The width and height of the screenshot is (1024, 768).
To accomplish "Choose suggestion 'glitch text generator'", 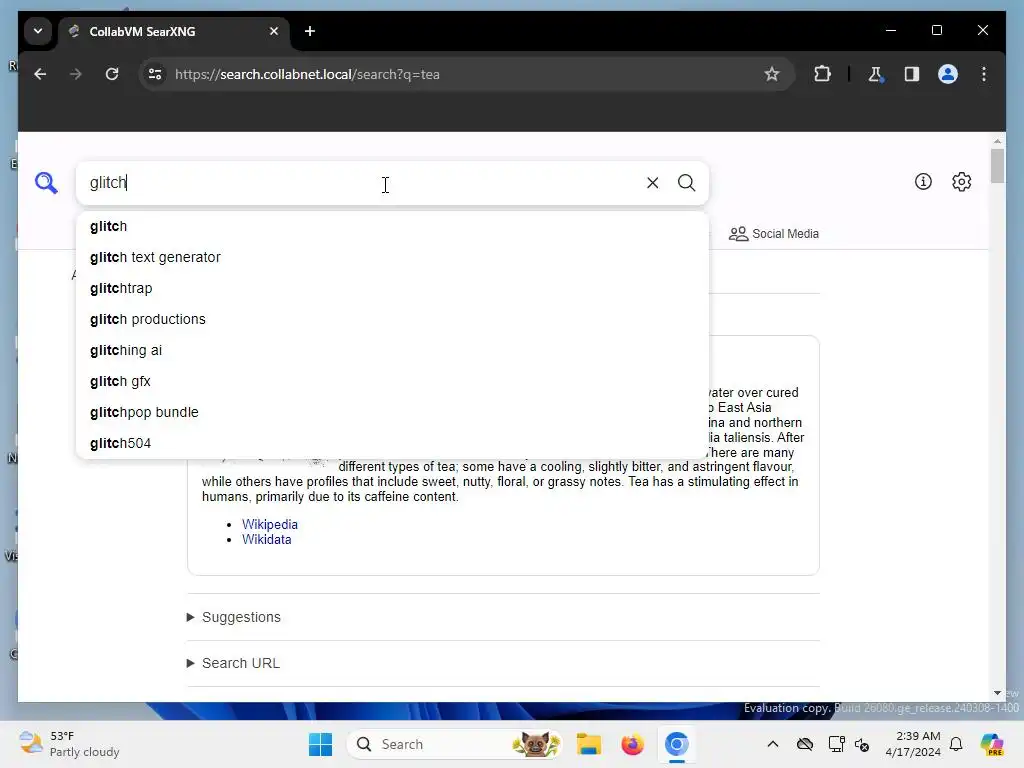I will [392, 257].
